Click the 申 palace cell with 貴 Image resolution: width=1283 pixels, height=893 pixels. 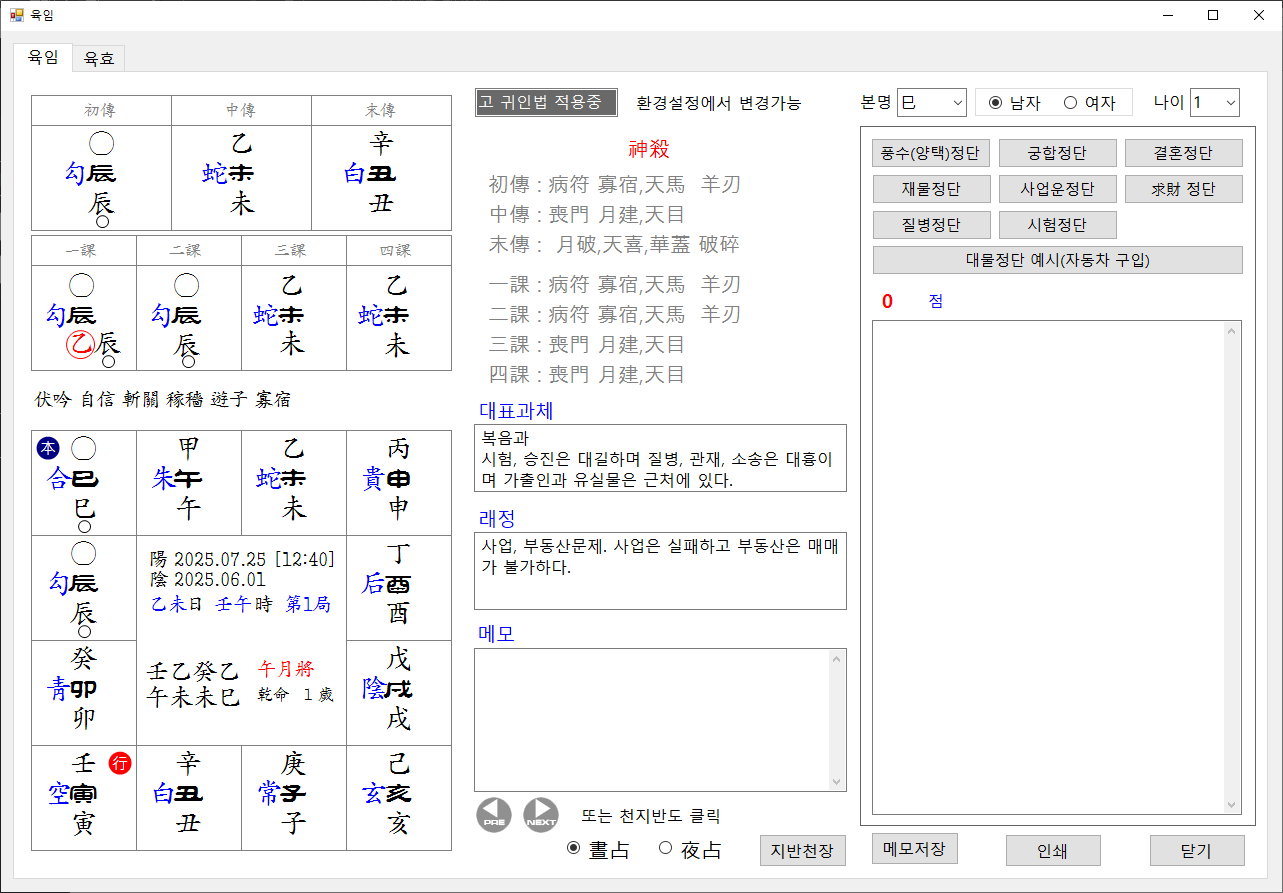[x=399, y=483]
